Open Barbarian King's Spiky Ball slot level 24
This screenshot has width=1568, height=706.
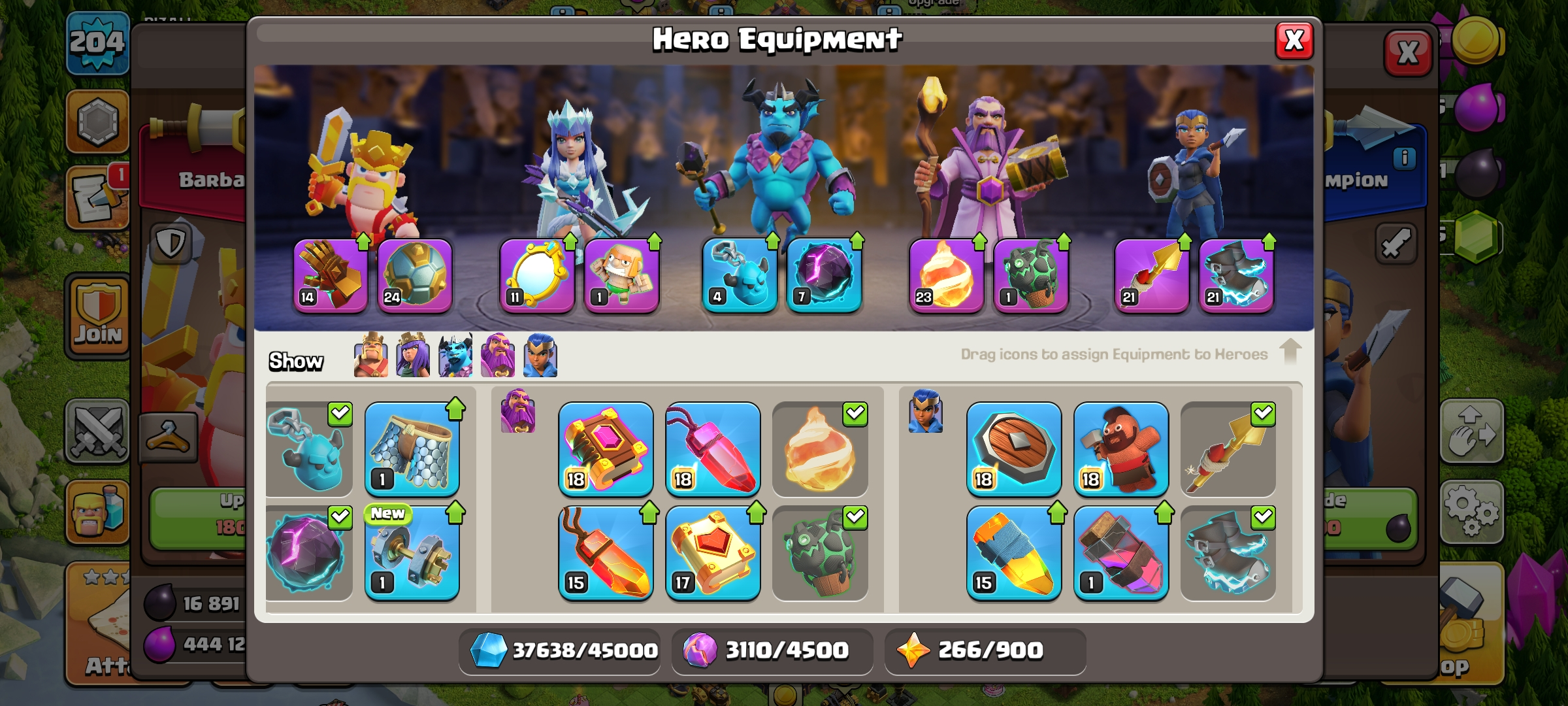tap(415, 275)
